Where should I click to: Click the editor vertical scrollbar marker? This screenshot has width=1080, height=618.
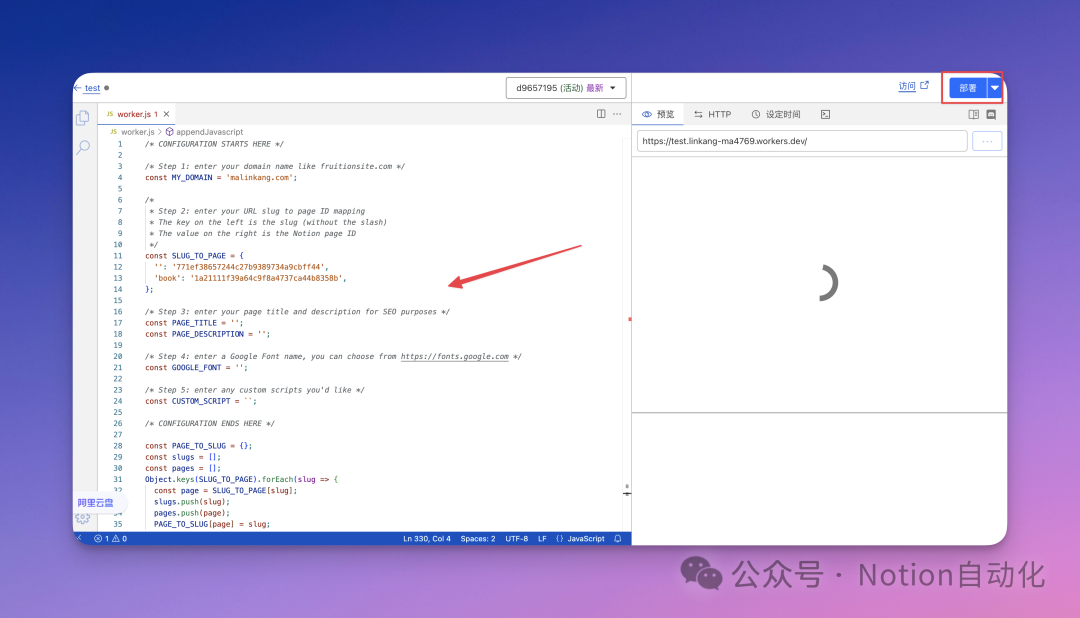click(629, 319)
